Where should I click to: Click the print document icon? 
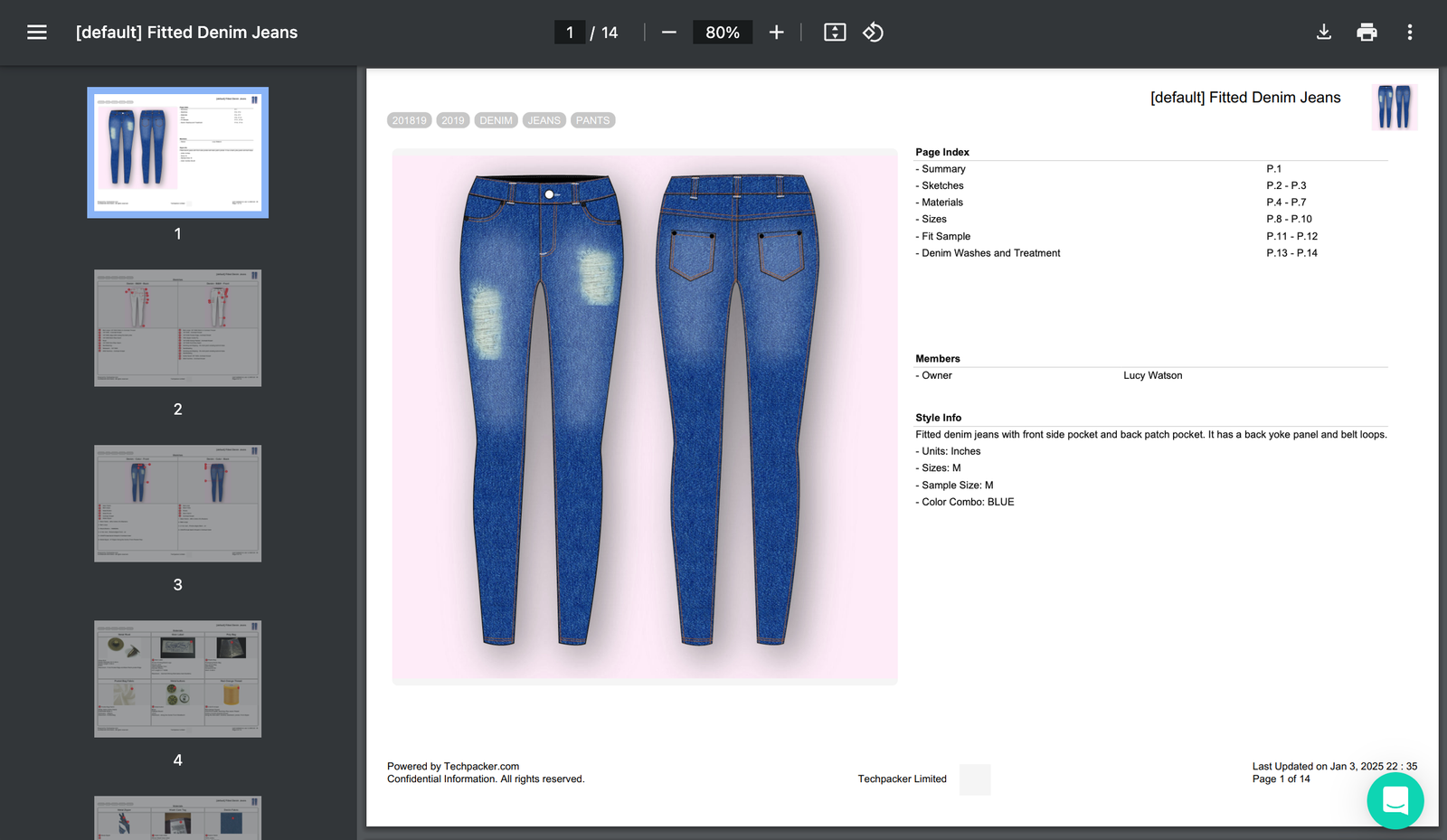click(1367, 32)
